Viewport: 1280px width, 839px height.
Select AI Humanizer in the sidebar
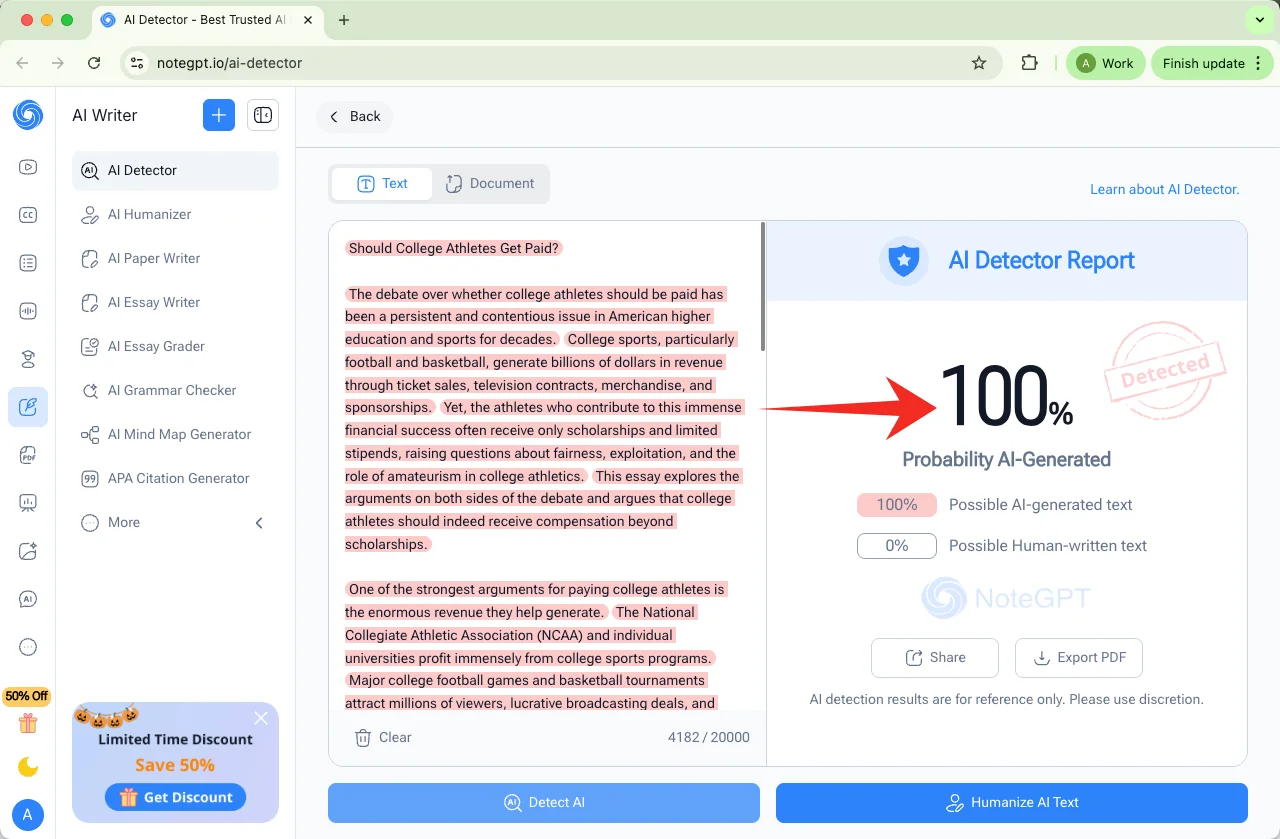(x=149, y=214)
